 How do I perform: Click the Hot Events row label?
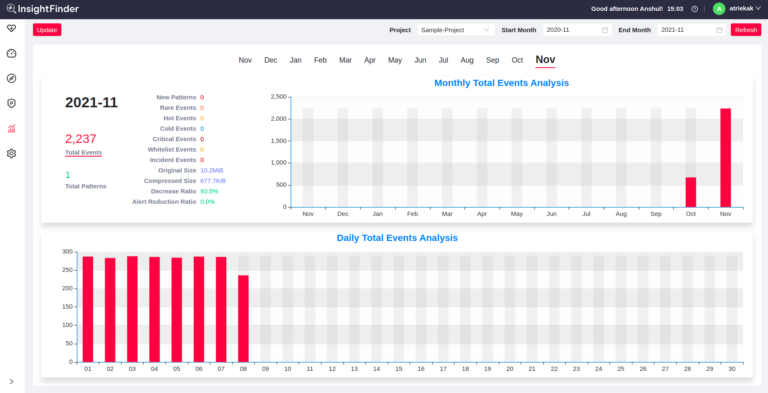180,118
